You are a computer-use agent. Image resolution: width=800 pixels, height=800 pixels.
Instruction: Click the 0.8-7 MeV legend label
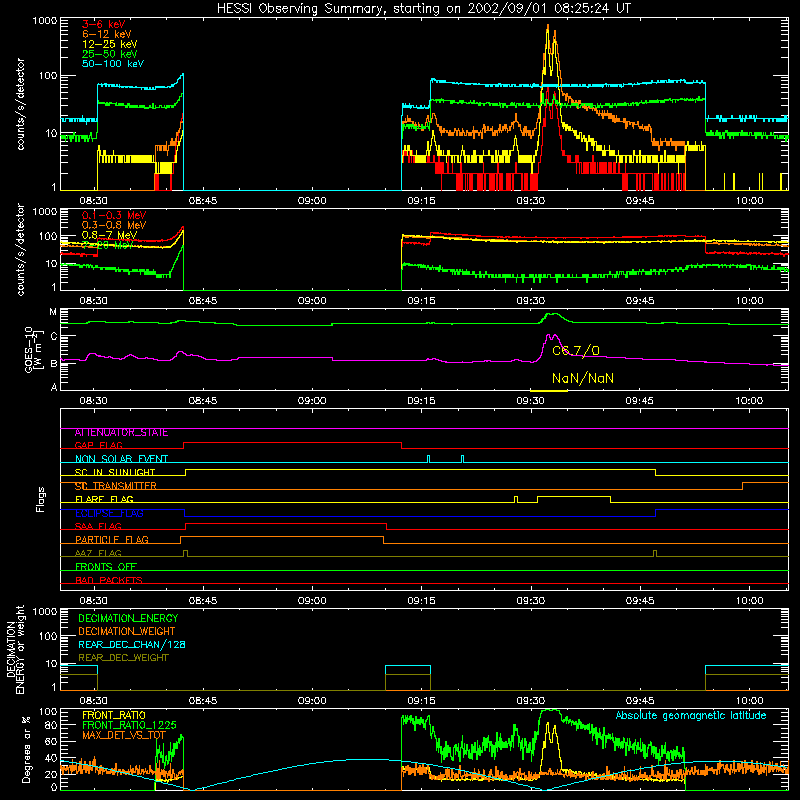pos(109,235)
